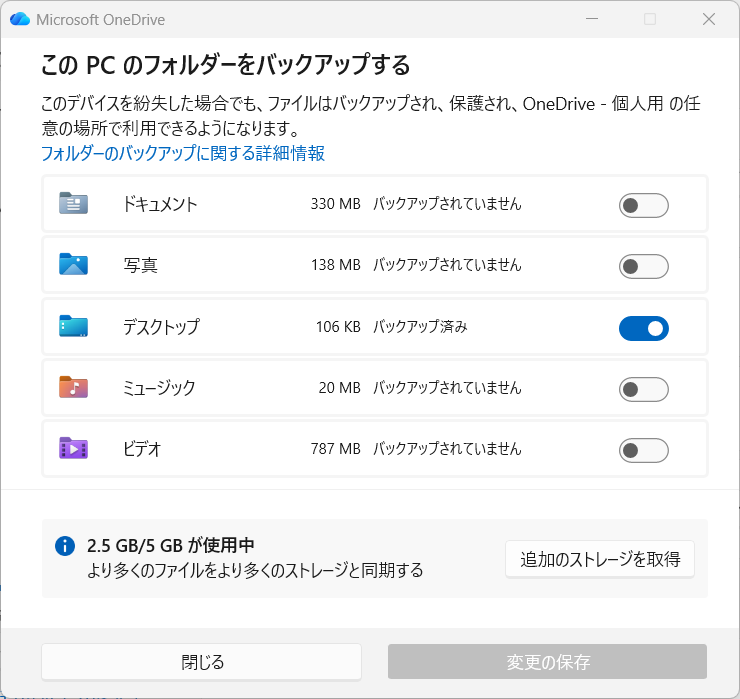The image size is (740, 699).
Task: Open フォルダーのバックアップに関する詳細情報 link
Action: point(183,153)
